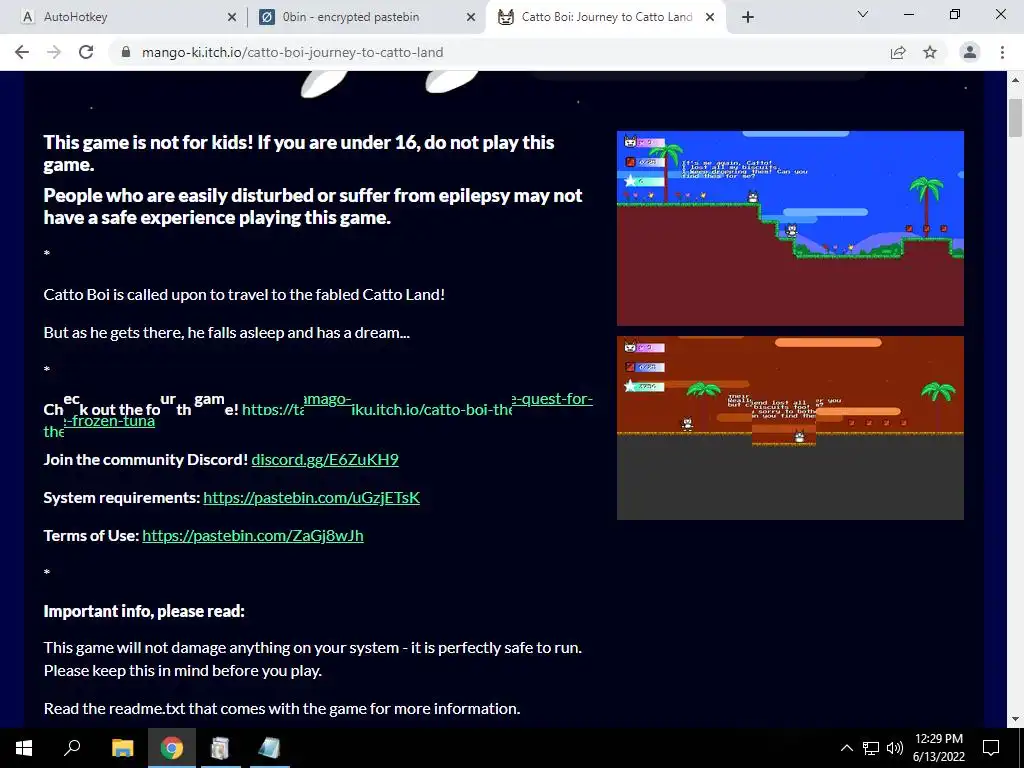
Task: View site info via the padlock icon
Action: (127, 52)
